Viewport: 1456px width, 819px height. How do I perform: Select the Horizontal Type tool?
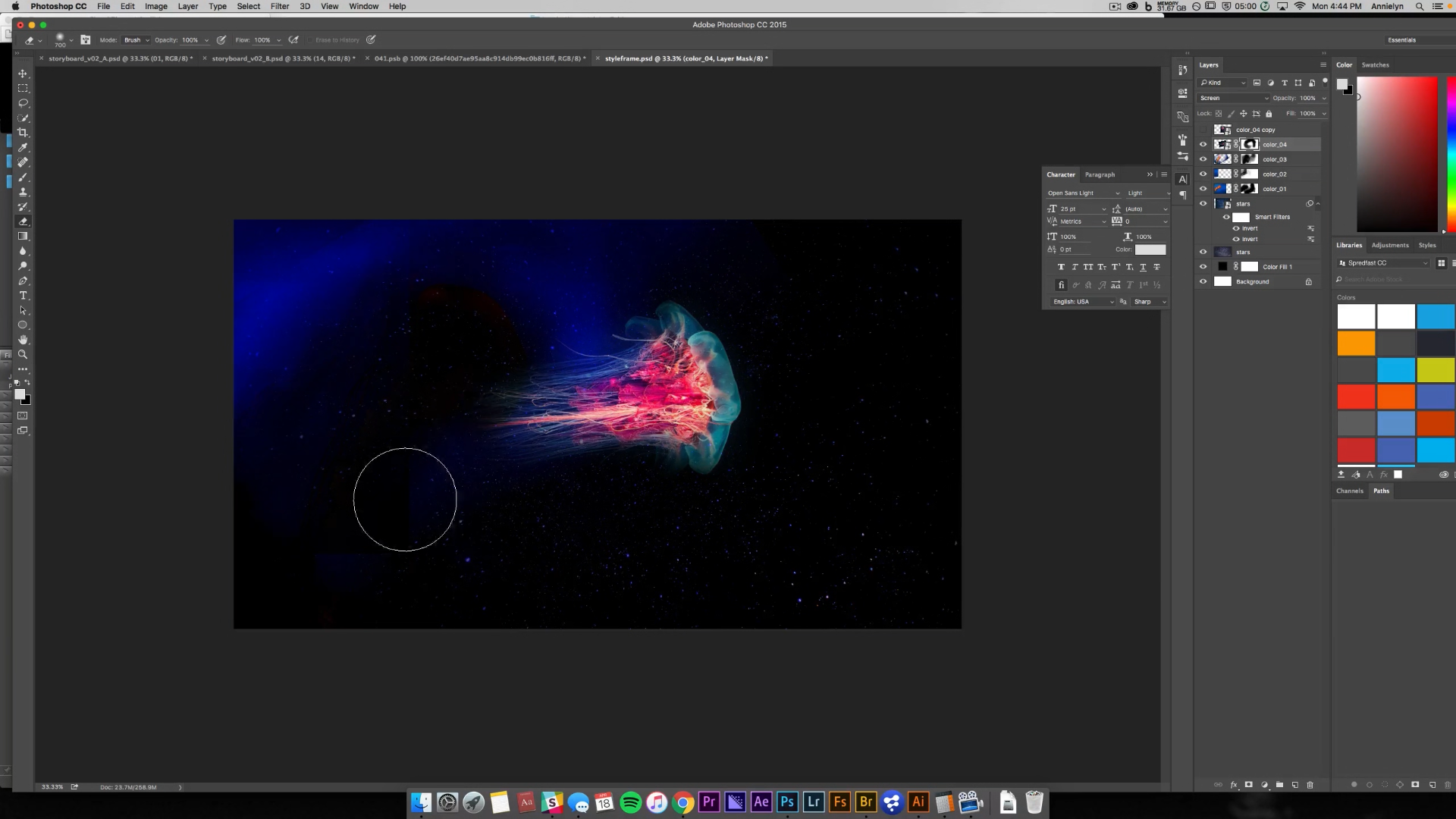tap(23, 296)
